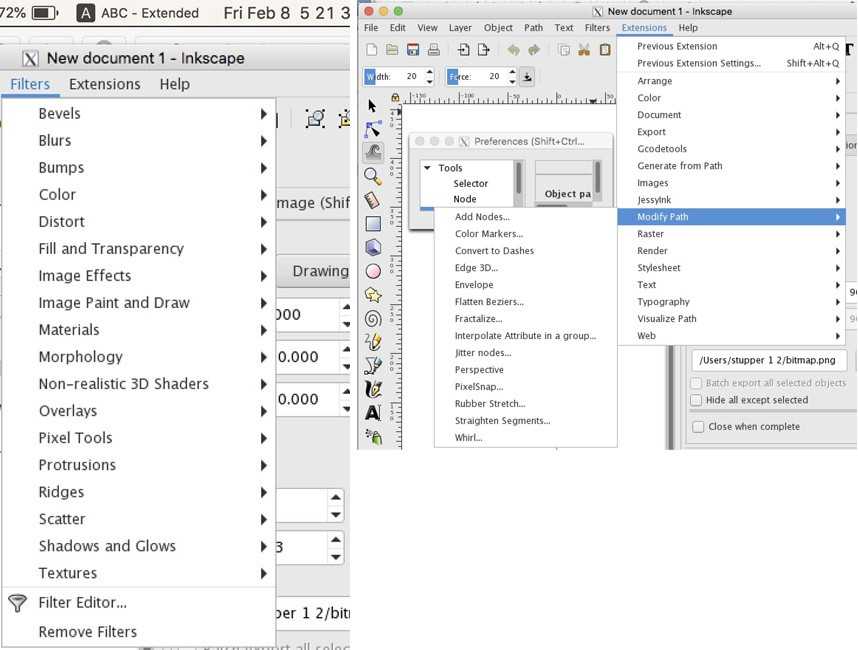This screenshot has width=858, height=650.
Task: Select the Zoom magnifier tool
Action: [x=373, y=177]
